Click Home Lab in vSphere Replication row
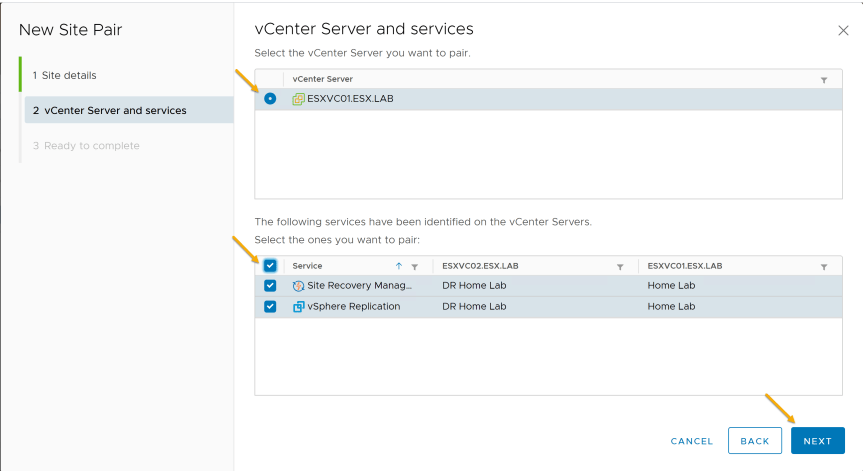 tap(671, 306)
